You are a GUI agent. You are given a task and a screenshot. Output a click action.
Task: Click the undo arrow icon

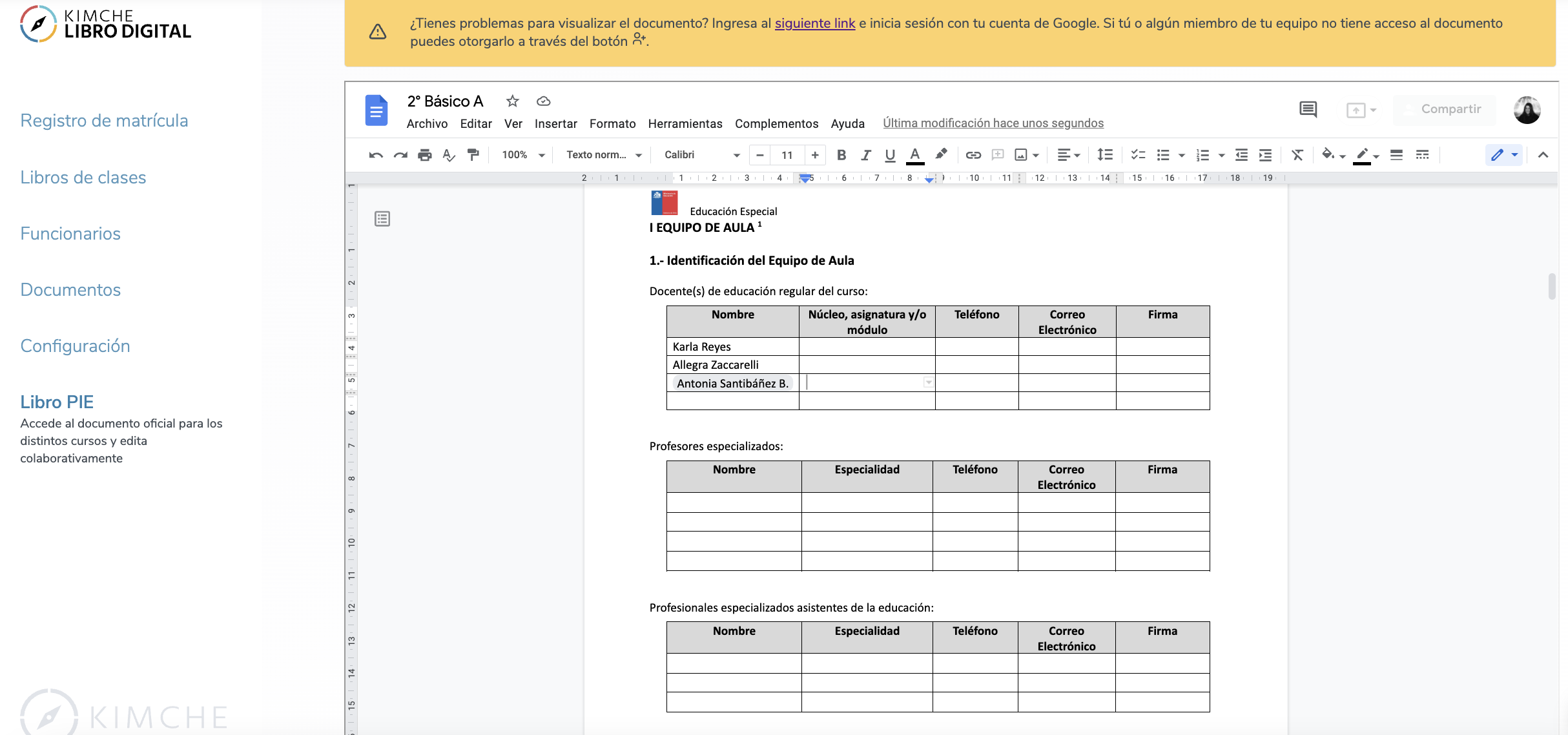pos(376,155)
